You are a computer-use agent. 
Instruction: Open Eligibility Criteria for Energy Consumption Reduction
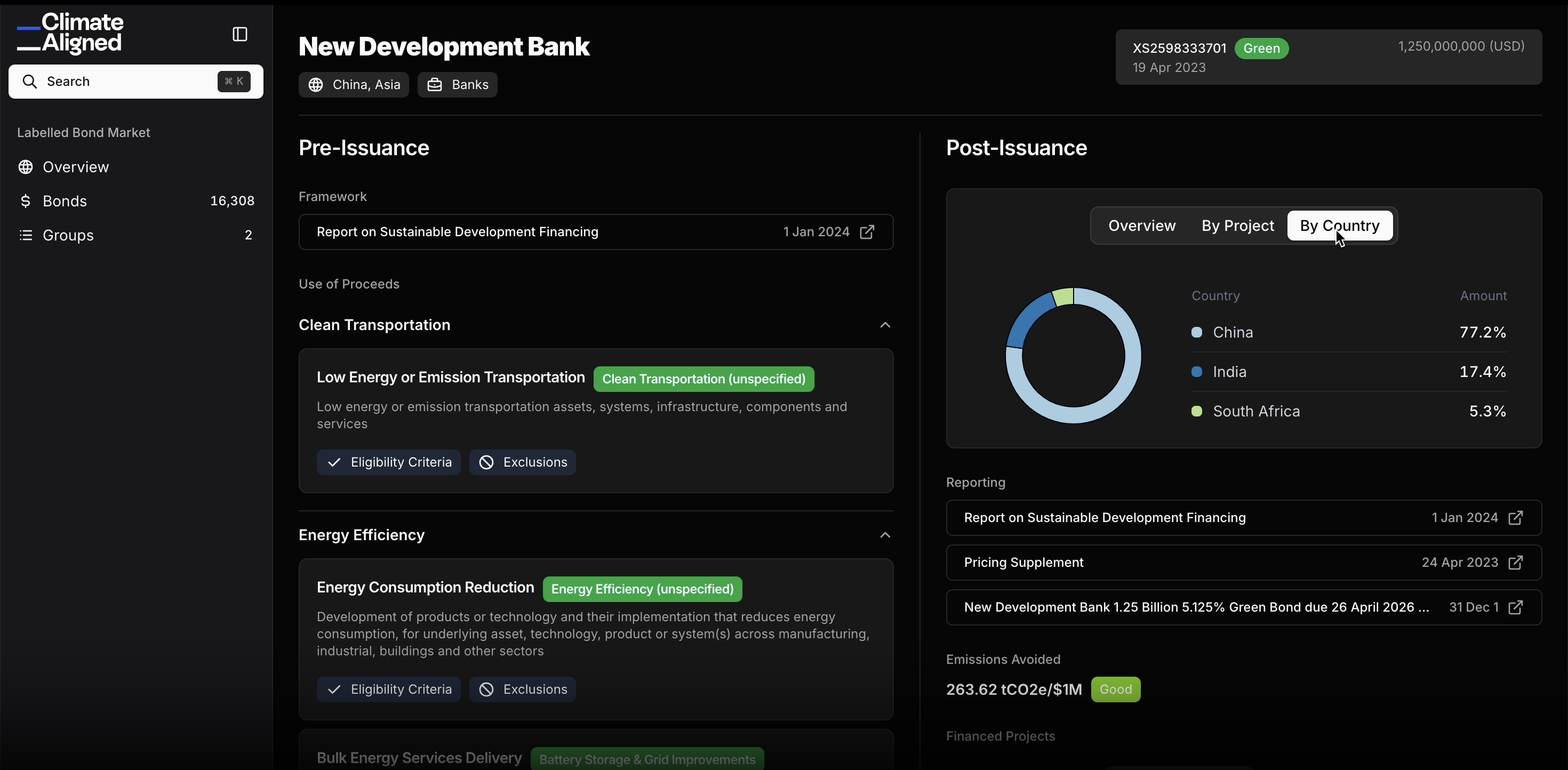(x=388, y=689)
